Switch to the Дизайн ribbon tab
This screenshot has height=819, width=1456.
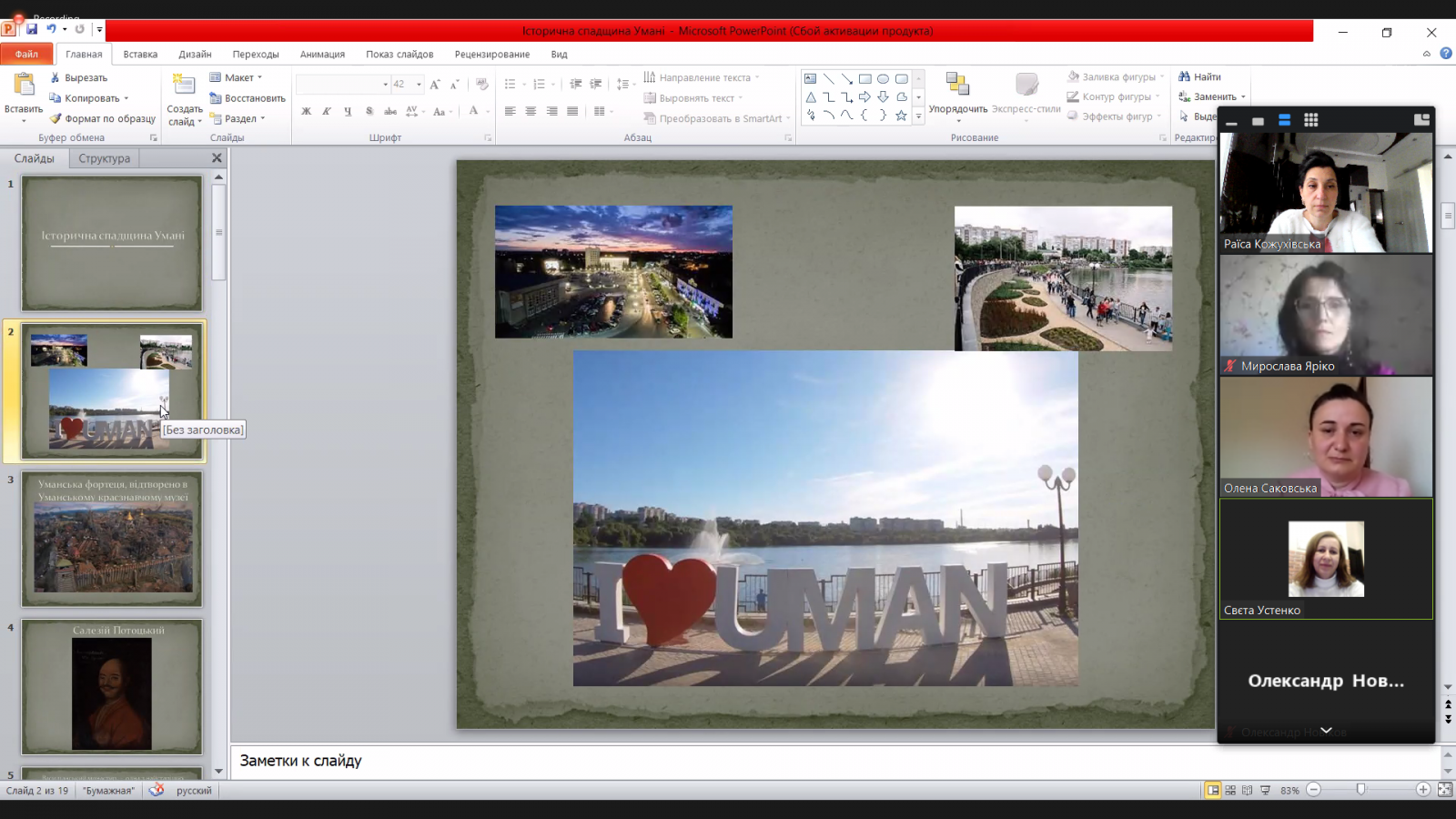tap(195, 54)
